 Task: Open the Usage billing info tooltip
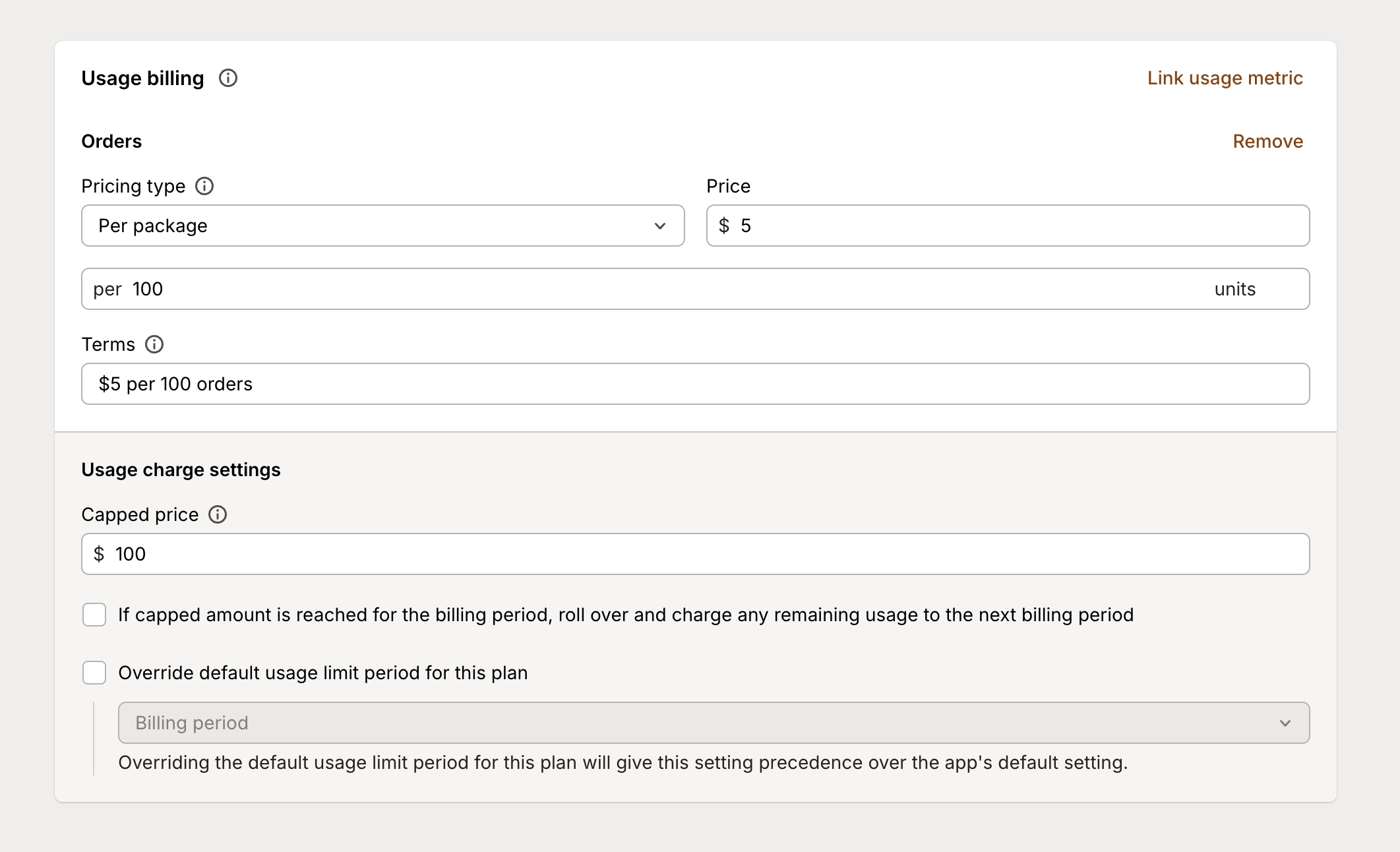228,78
